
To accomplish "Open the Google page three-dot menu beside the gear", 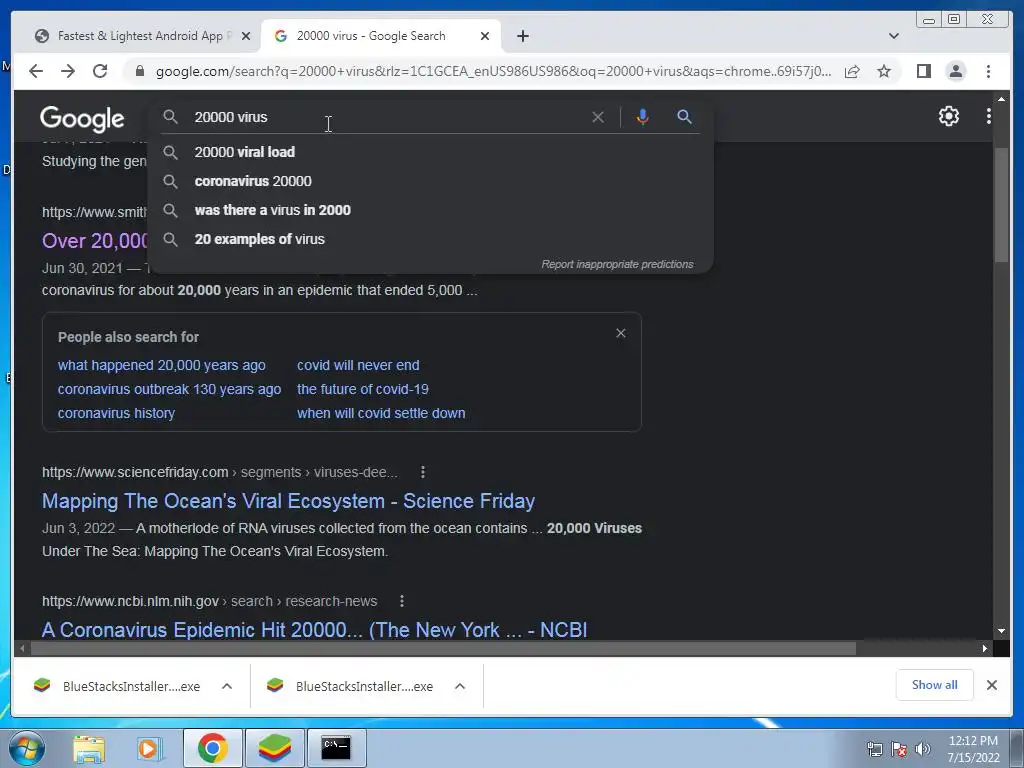I will (989, 116).
